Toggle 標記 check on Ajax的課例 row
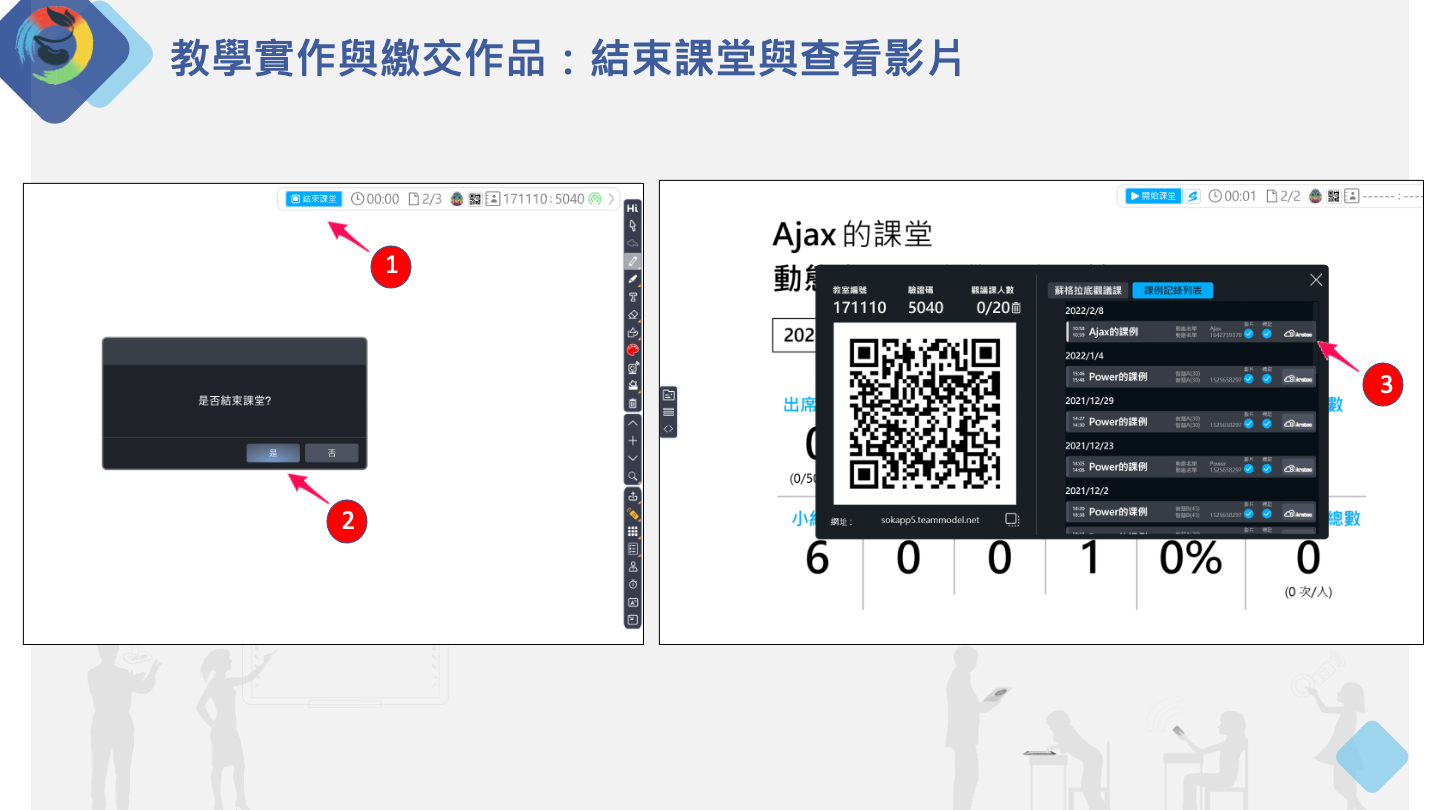 (x=1267, y=334)
